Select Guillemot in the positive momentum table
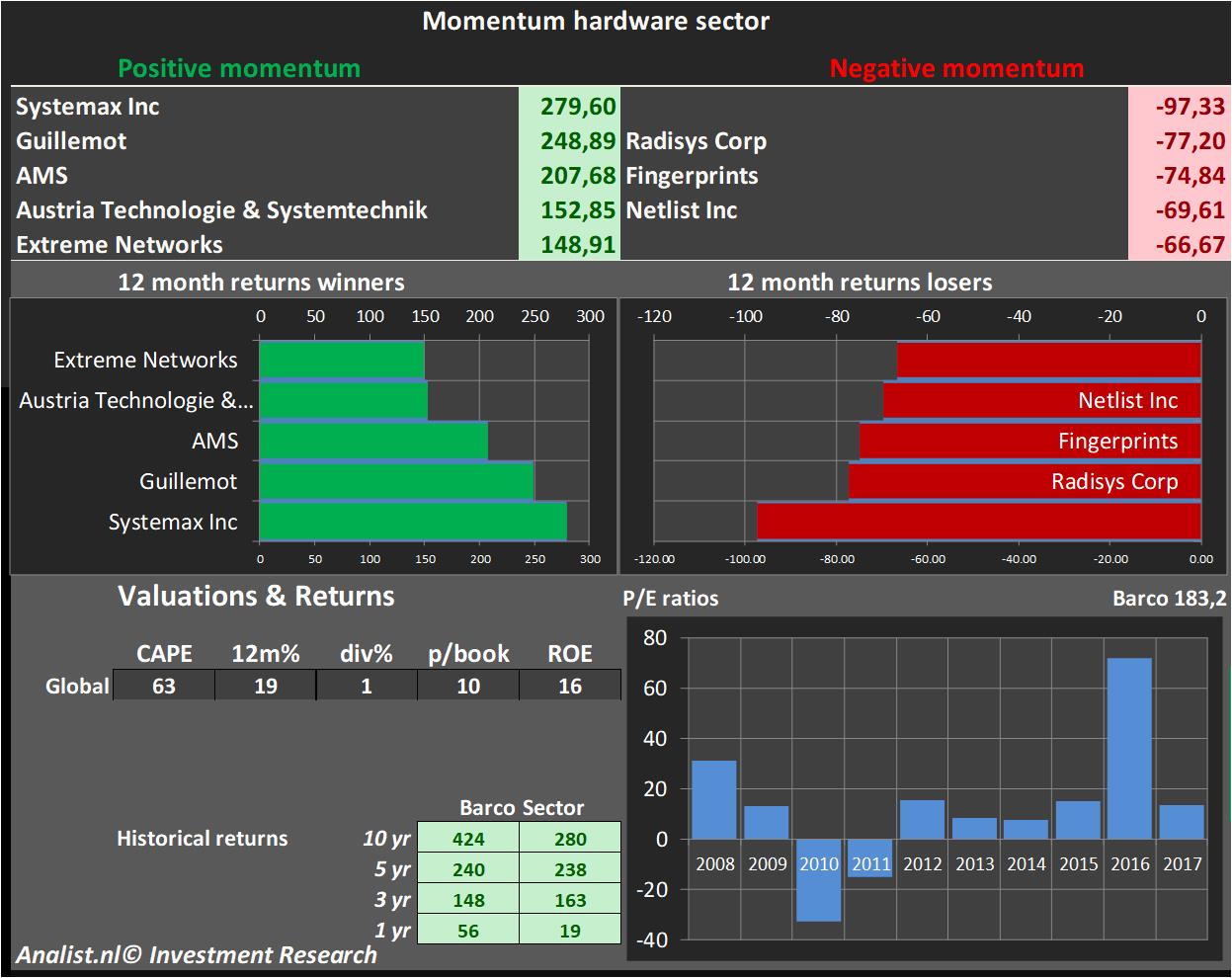 (x=71, y=141)
